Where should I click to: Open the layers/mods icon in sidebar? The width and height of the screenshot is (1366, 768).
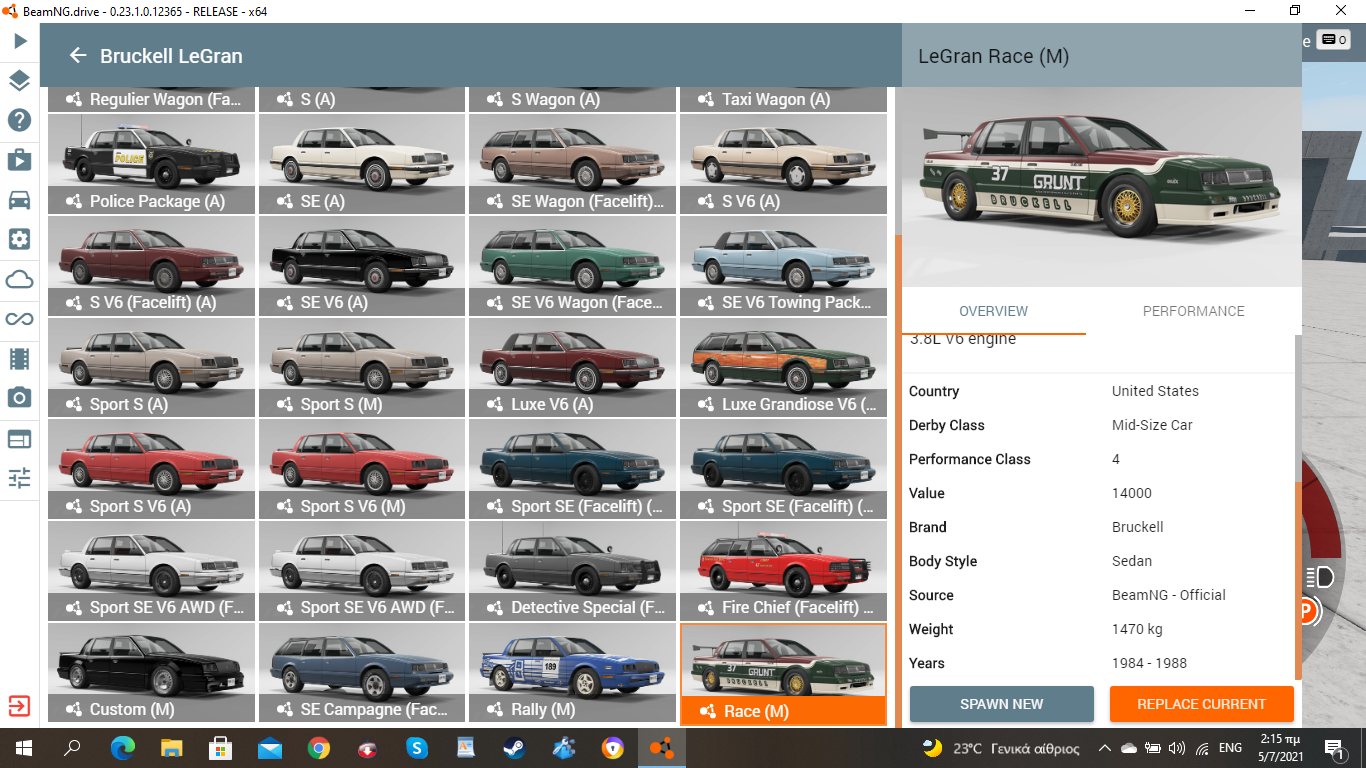[x=20, y=81]
